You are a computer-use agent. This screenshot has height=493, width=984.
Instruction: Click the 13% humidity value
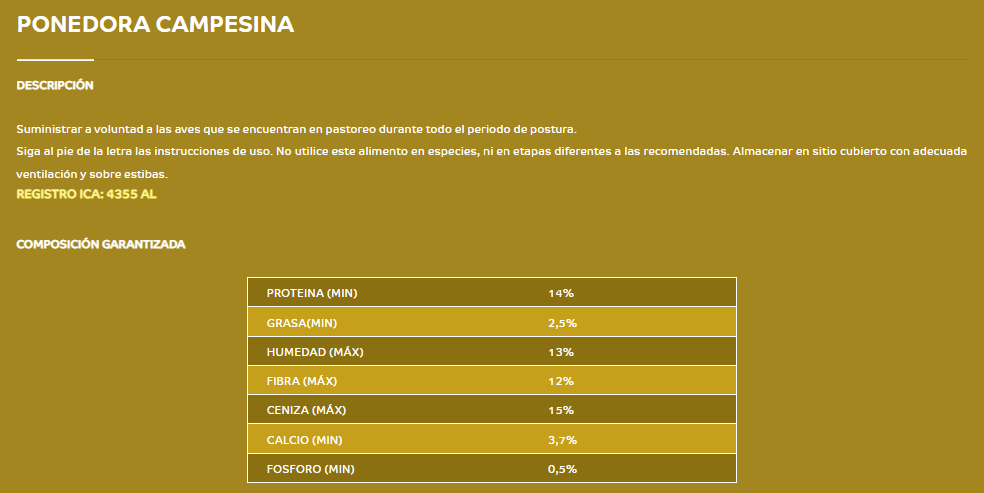(561, 352)
